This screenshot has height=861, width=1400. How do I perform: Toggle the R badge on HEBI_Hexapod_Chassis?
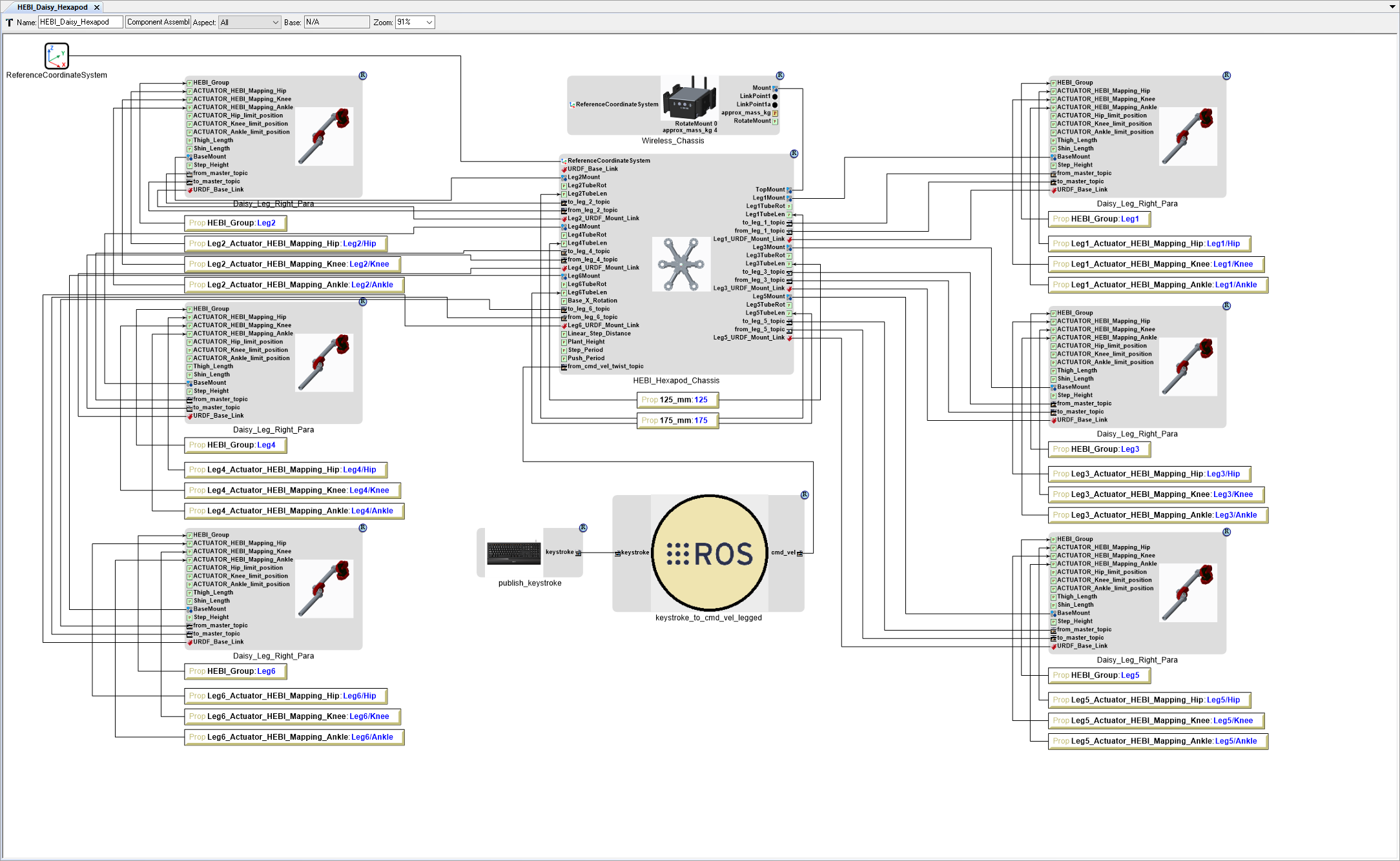[x=794, y=154]
